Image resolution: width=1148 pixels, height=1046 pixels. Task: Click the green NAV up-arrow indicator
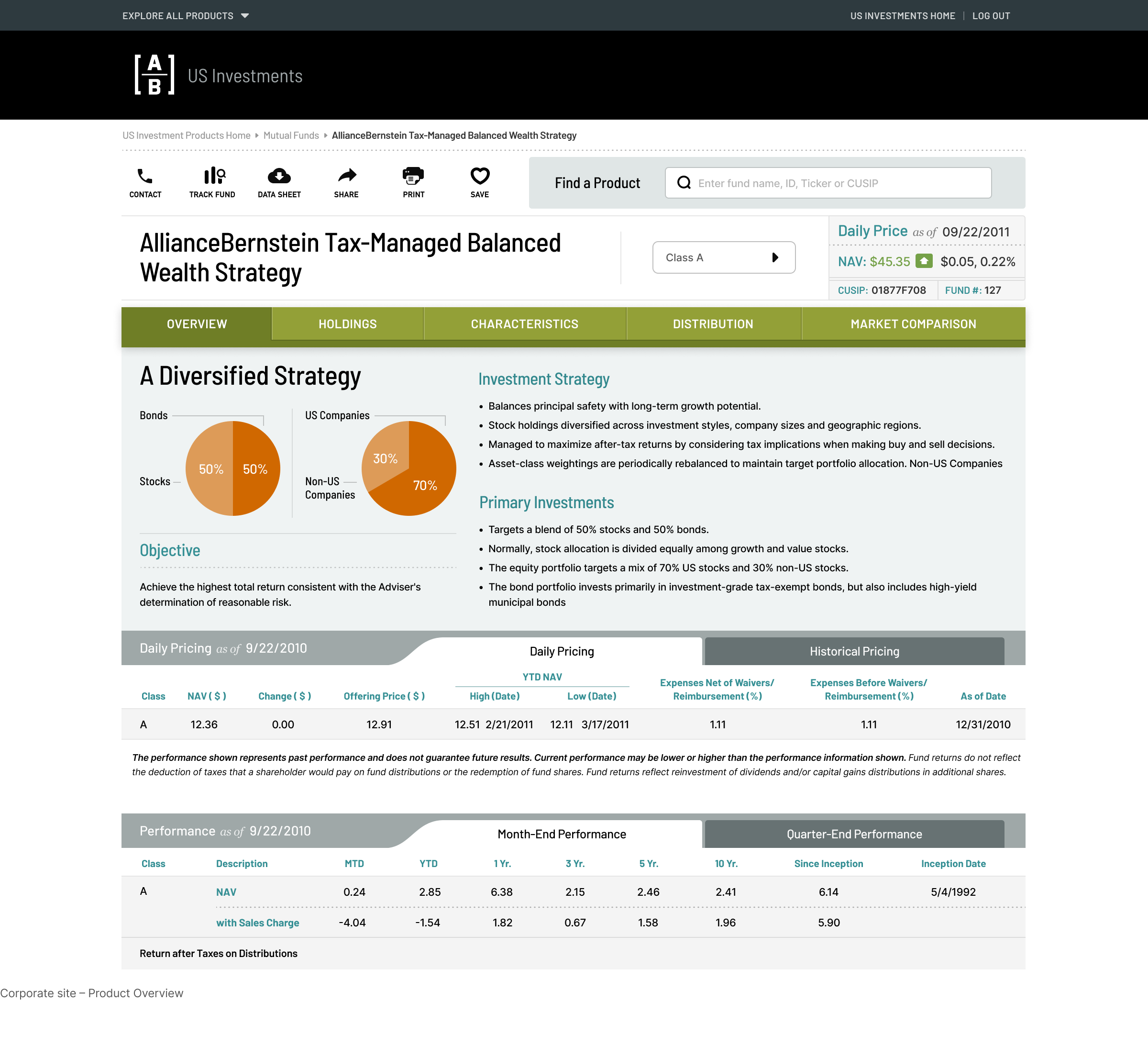[x=924, y=261]
